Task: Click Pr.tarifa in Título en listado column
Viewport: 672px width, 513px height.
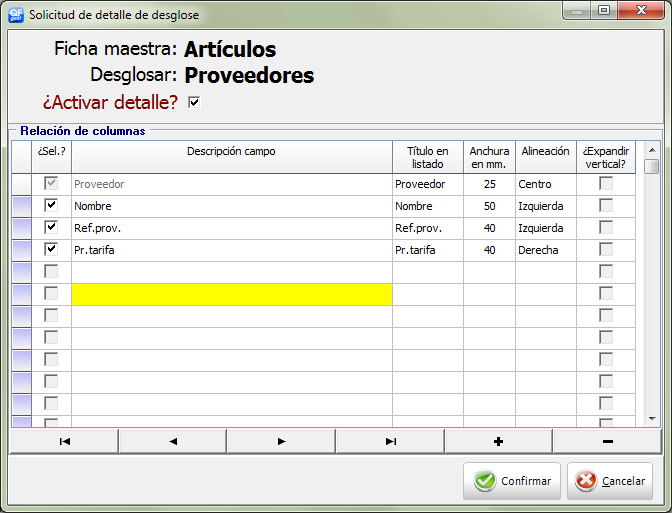Action: (x=428, y=250)
